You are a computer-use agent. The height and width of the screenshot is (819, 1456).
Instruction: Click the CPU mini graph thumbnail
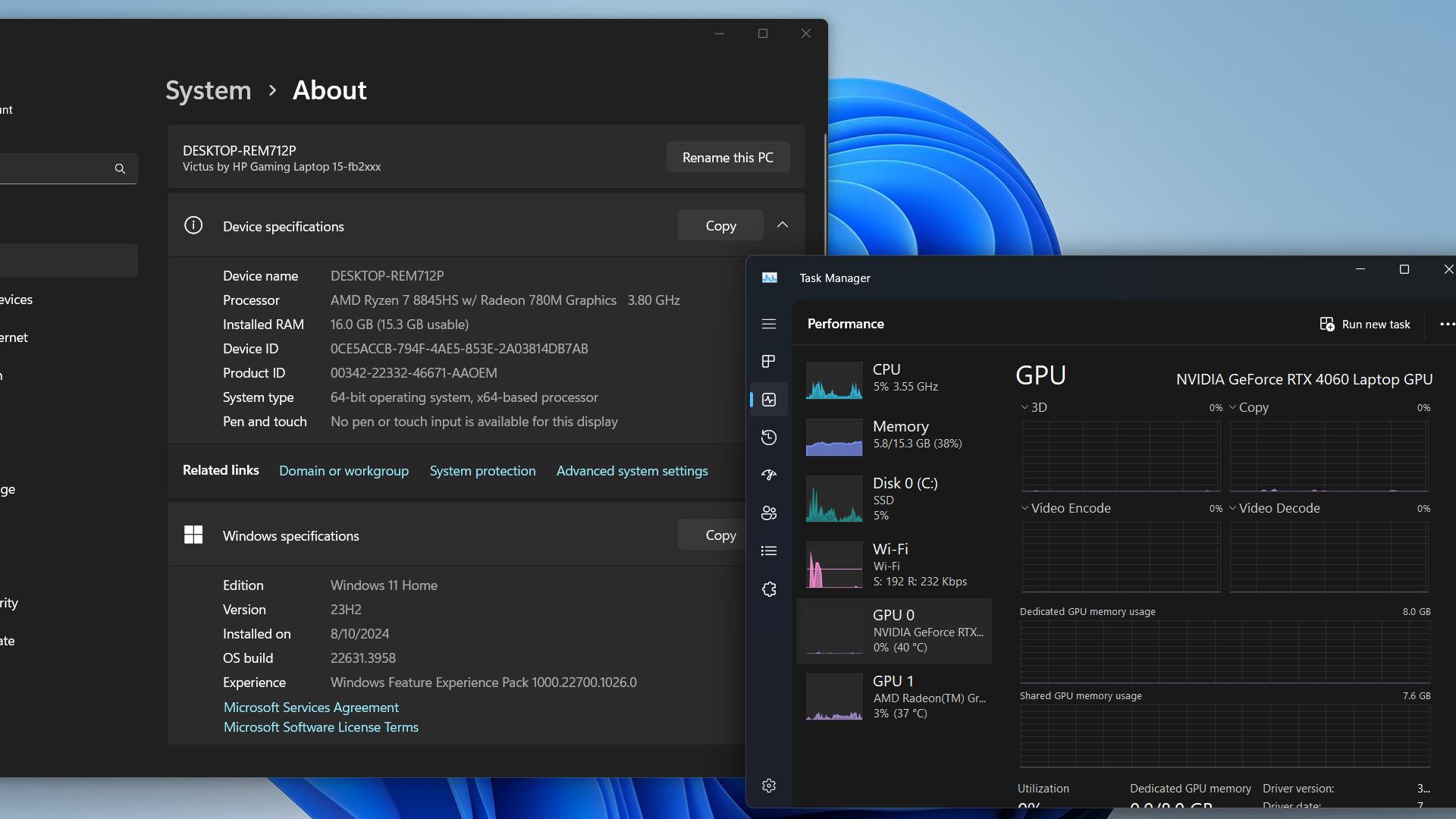coord(833,380)
